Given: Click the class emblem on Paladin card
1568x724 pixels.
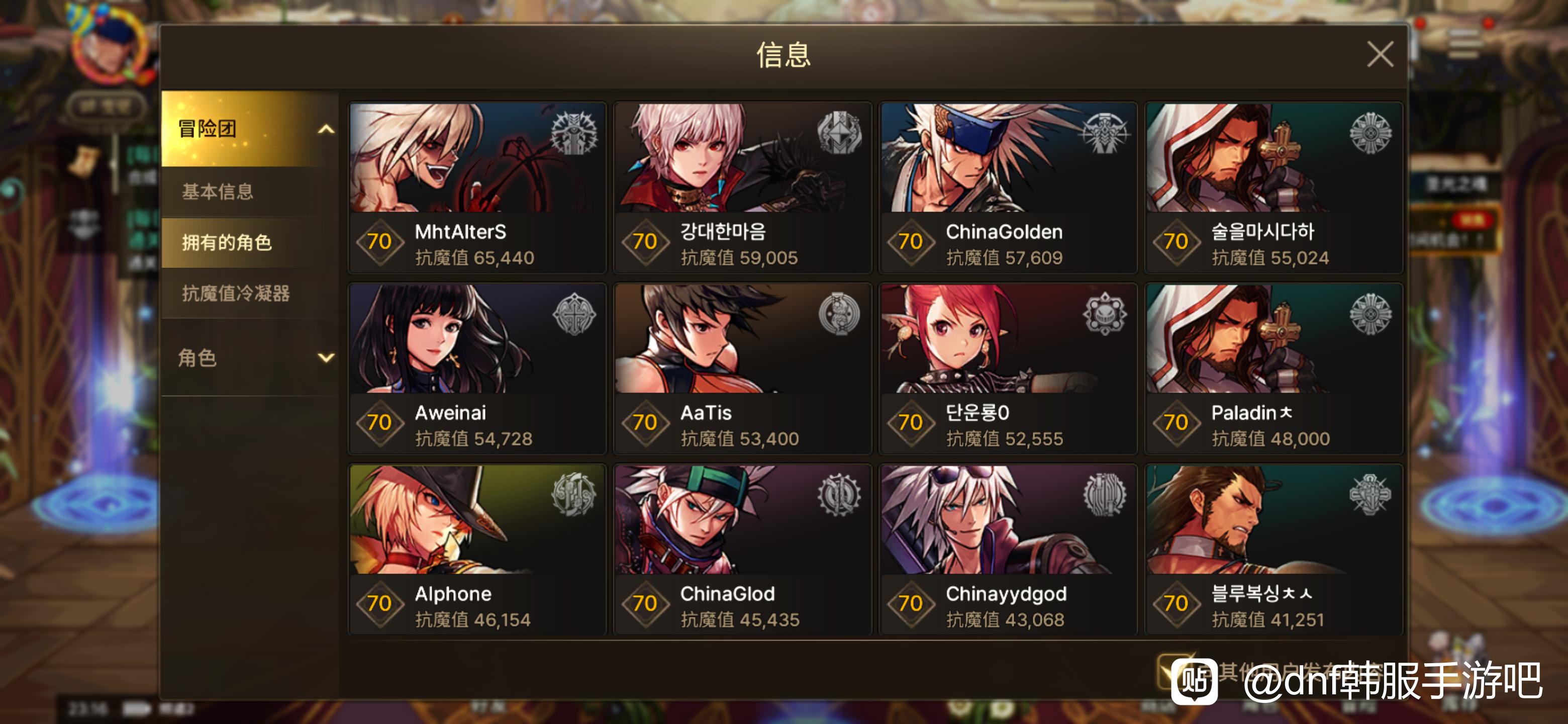Looking at the screenshot, I should pos(1370,314).
